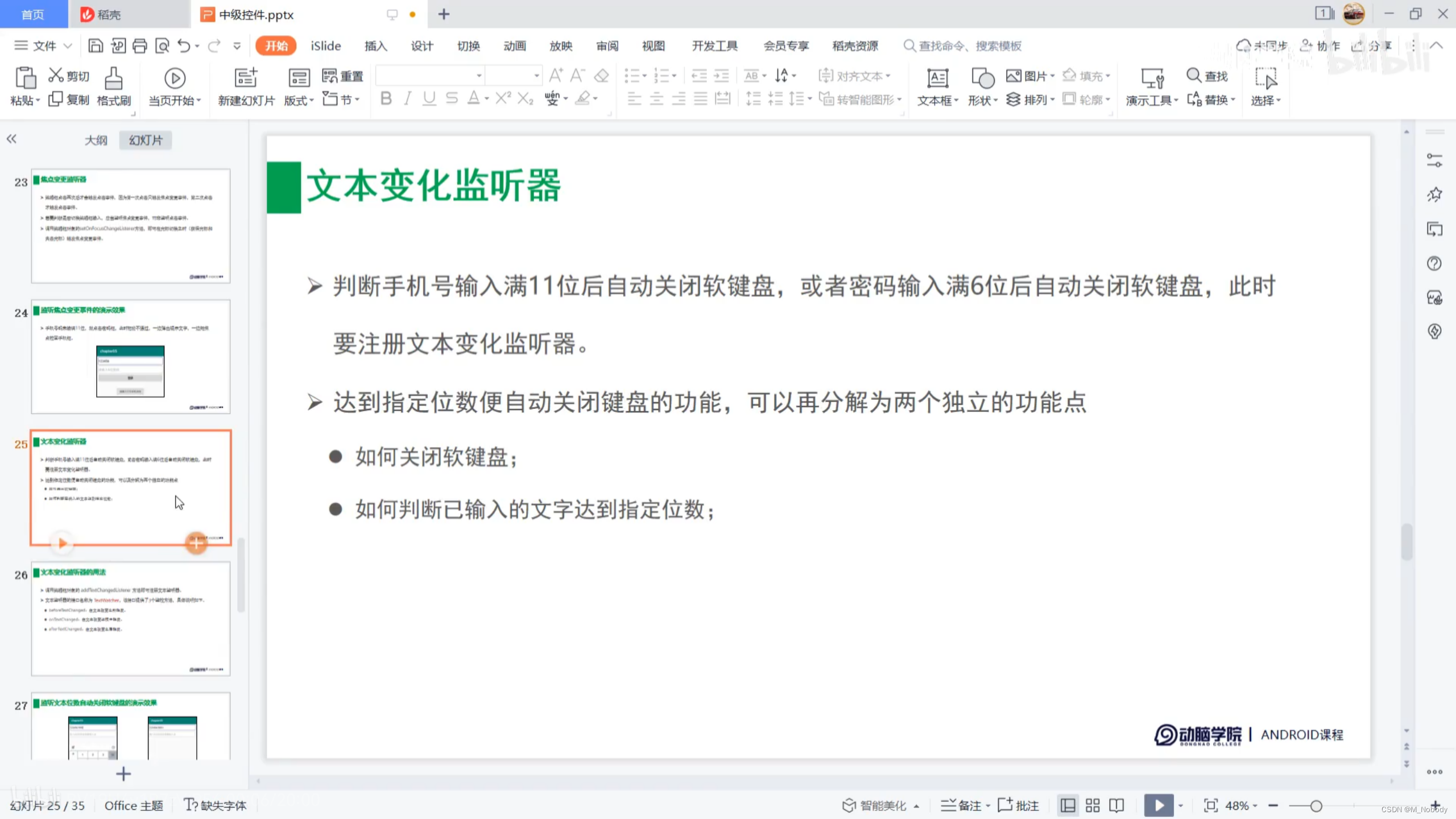Select slide 26 thumbnail
This screenshot has height=819, width=1456.
pos(131,618)
